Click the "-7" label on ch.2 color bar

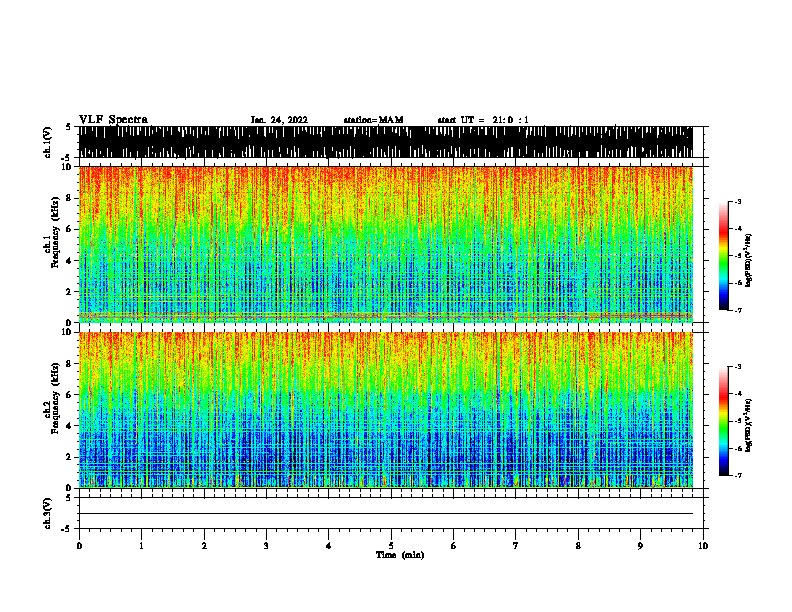737,476
